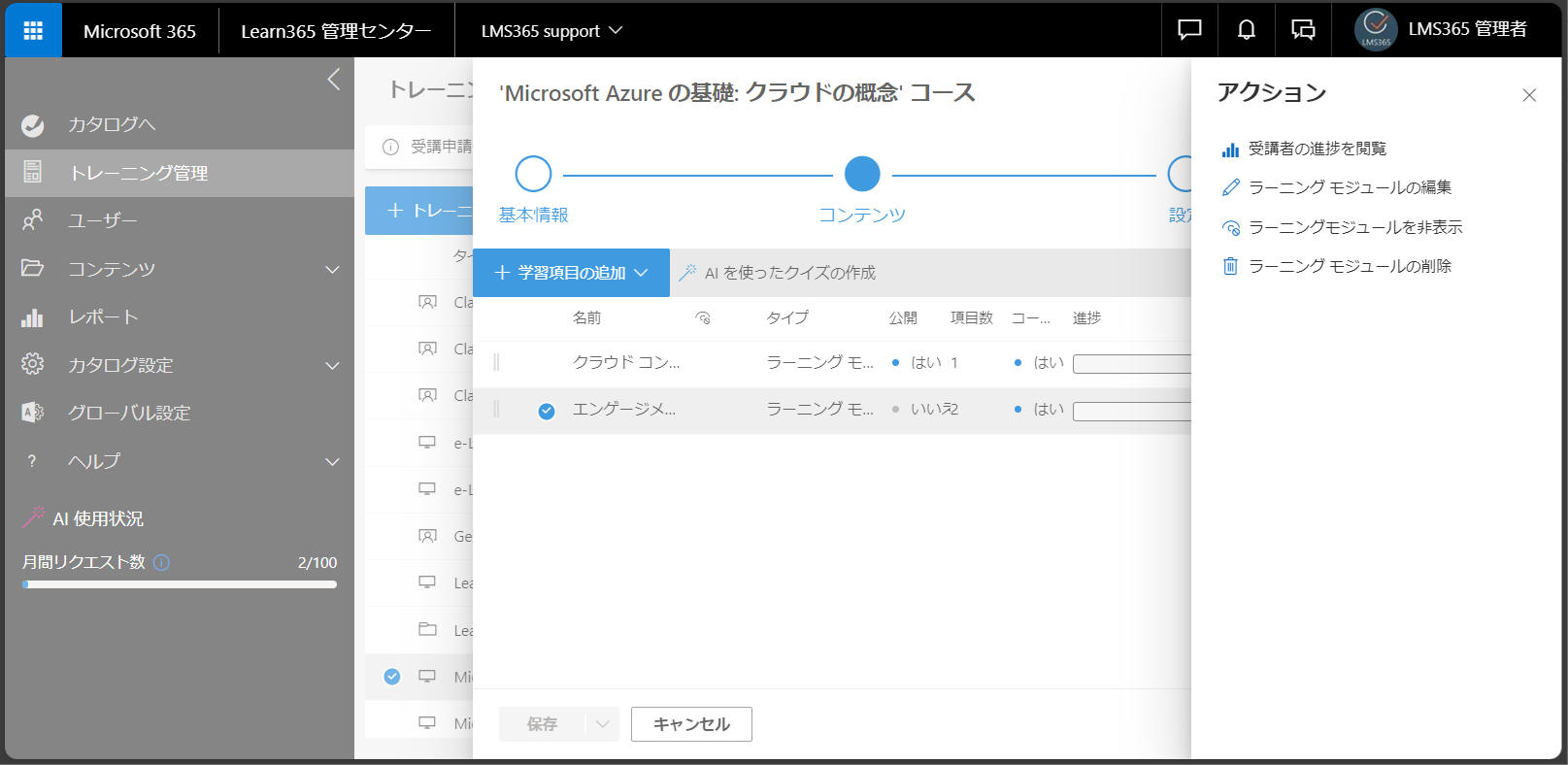1568x765 pixels.
Task: Click Learn365 管理センター header link
Action: click(336, 31)
